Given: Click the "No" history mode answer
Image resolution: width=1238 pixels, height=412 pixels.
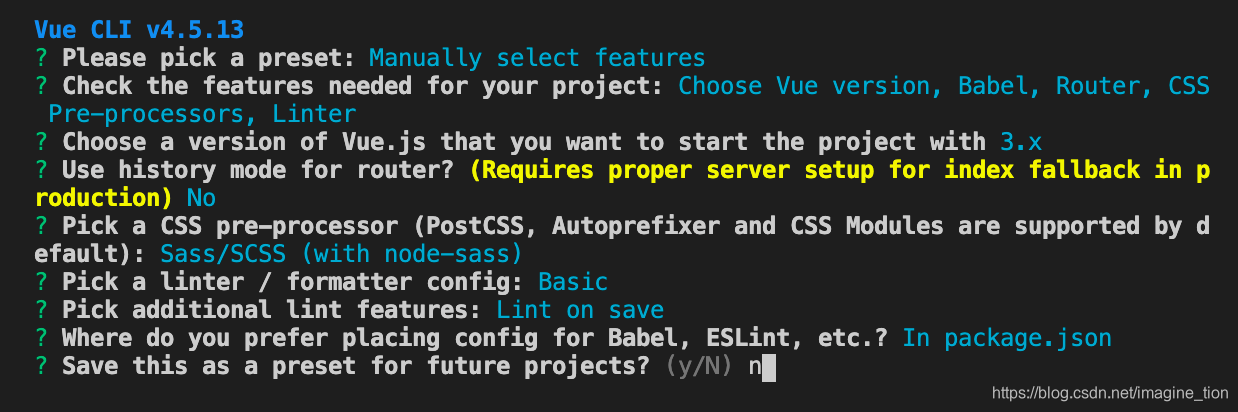Looking at the screenshot, I should [x=201, y=197].
